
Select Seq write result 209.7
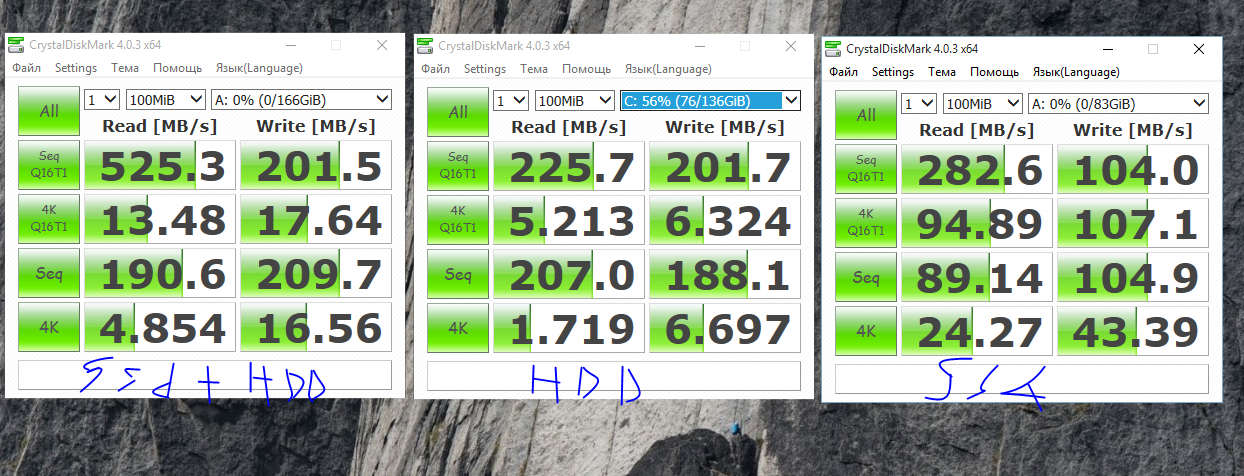316,274
